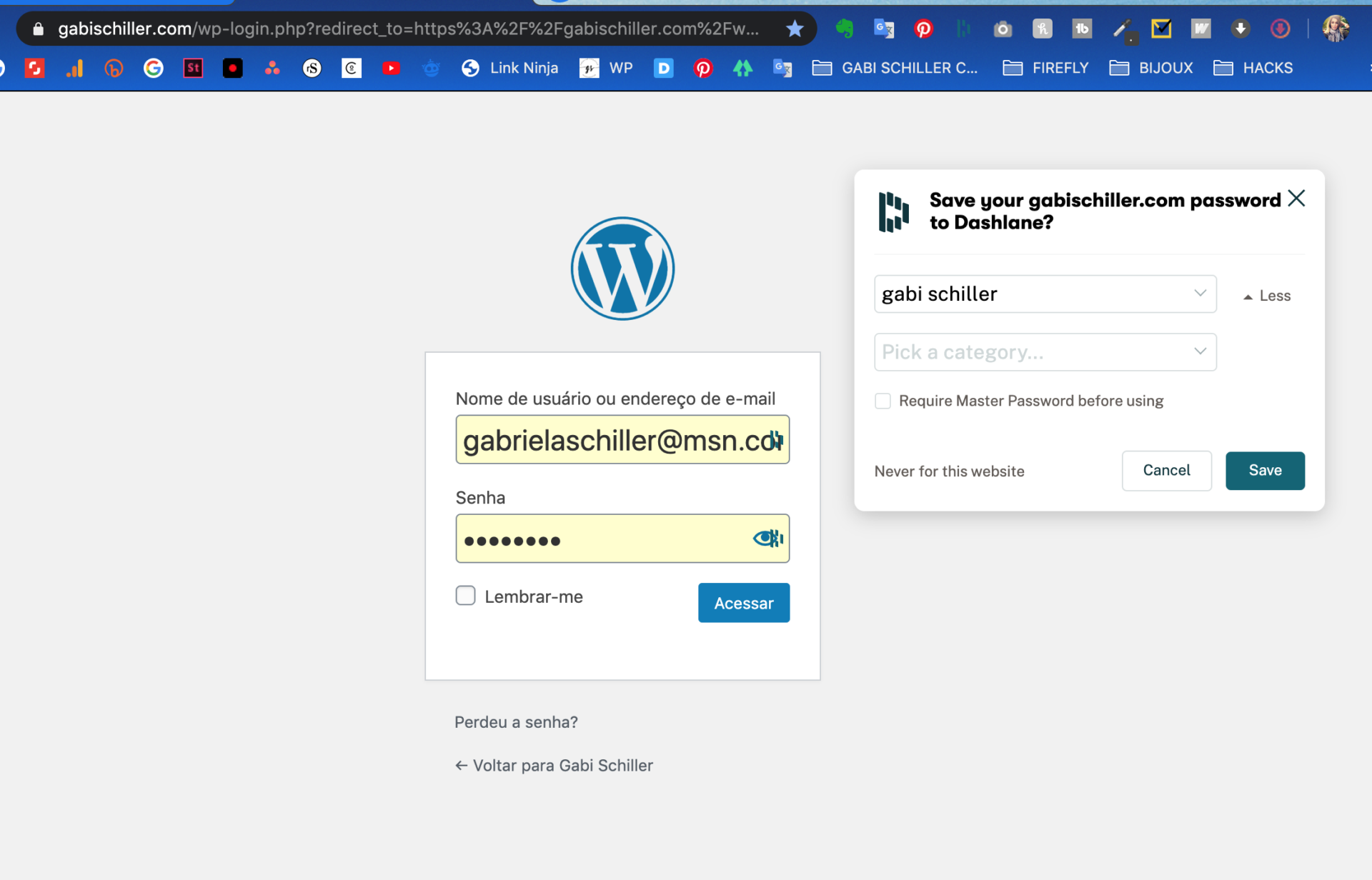Screen dimensions: 1372x880
Task: Click the bookmark star in address bar
Action: point(795,29)
